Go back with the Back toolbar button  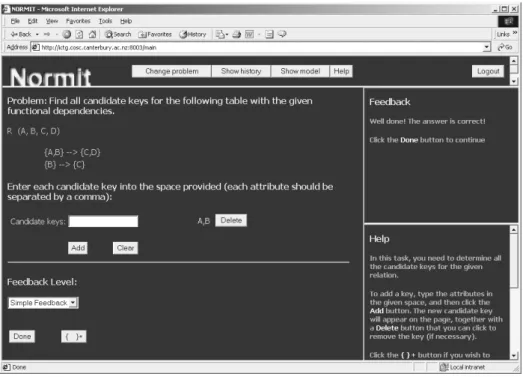(20, 34)
